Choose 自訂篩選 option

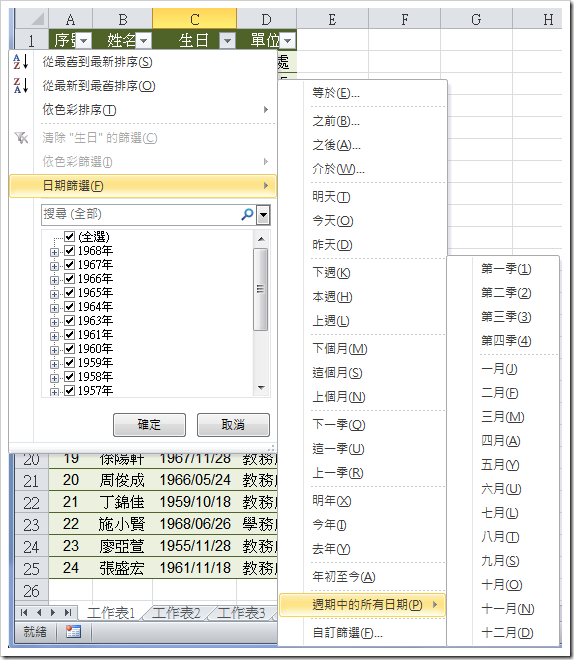pyautogui.click(x=362, y=633)
